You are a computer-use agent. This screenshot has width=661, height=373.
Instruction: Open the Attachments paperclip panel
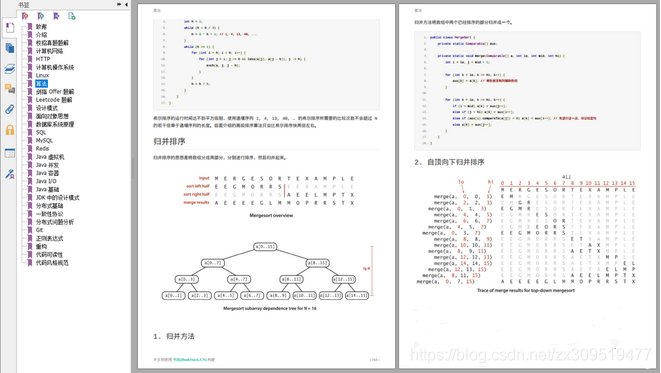pyautogui.click(x=10, y=109)
